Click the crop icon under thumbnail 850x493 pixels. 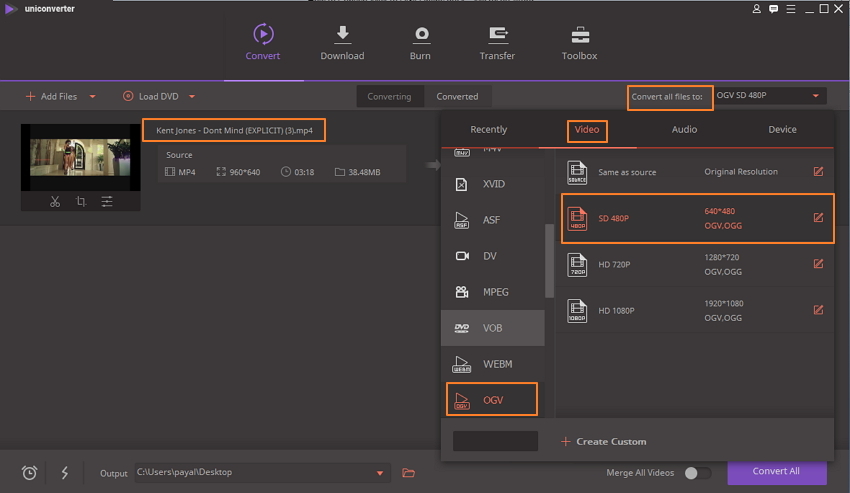tap(81, 202)
